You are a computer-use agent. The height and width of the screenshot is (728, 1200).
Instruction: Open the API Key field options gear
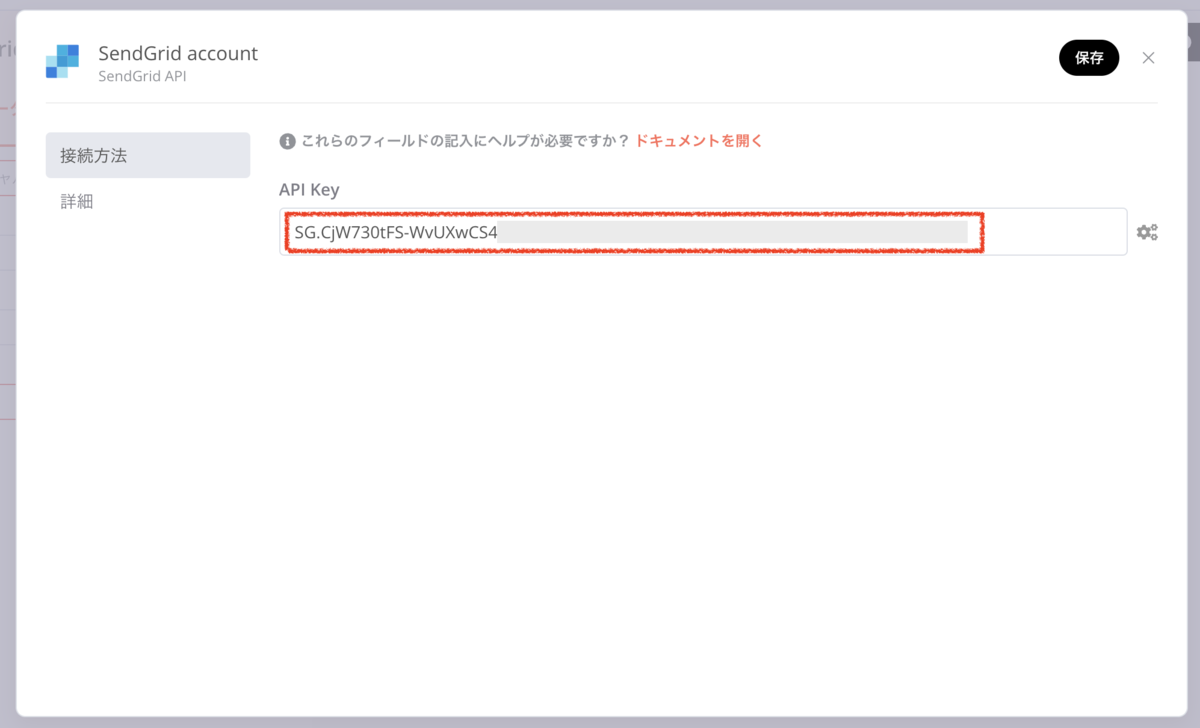pyautogui.click(x=1147, y=232)
